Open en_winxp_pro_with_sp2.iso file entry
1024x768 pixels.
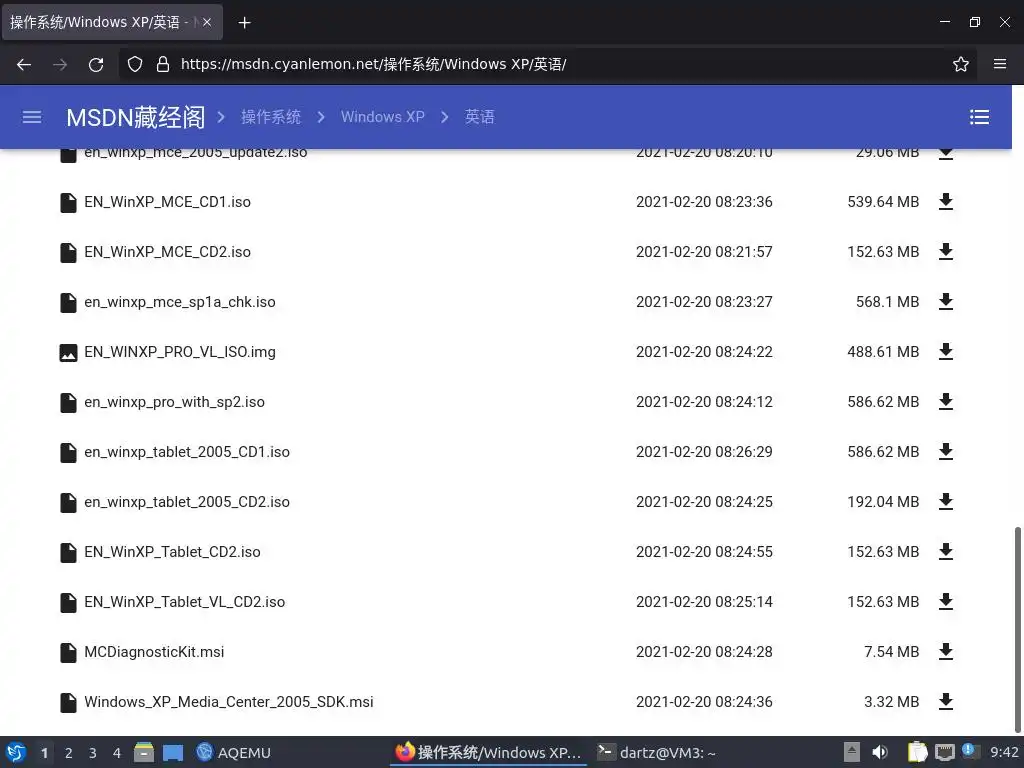tap(174, 402)
